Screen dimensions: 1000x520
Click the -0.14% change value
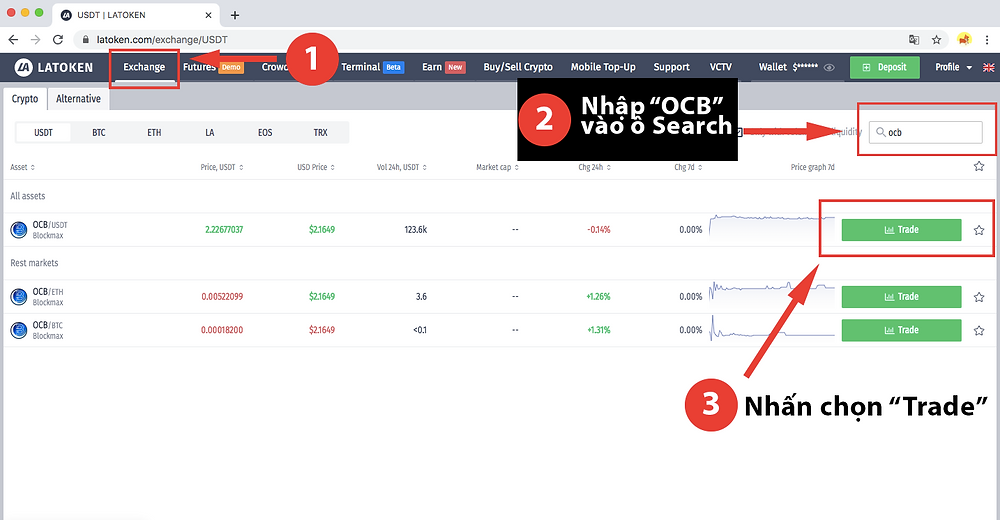(598, 230)
